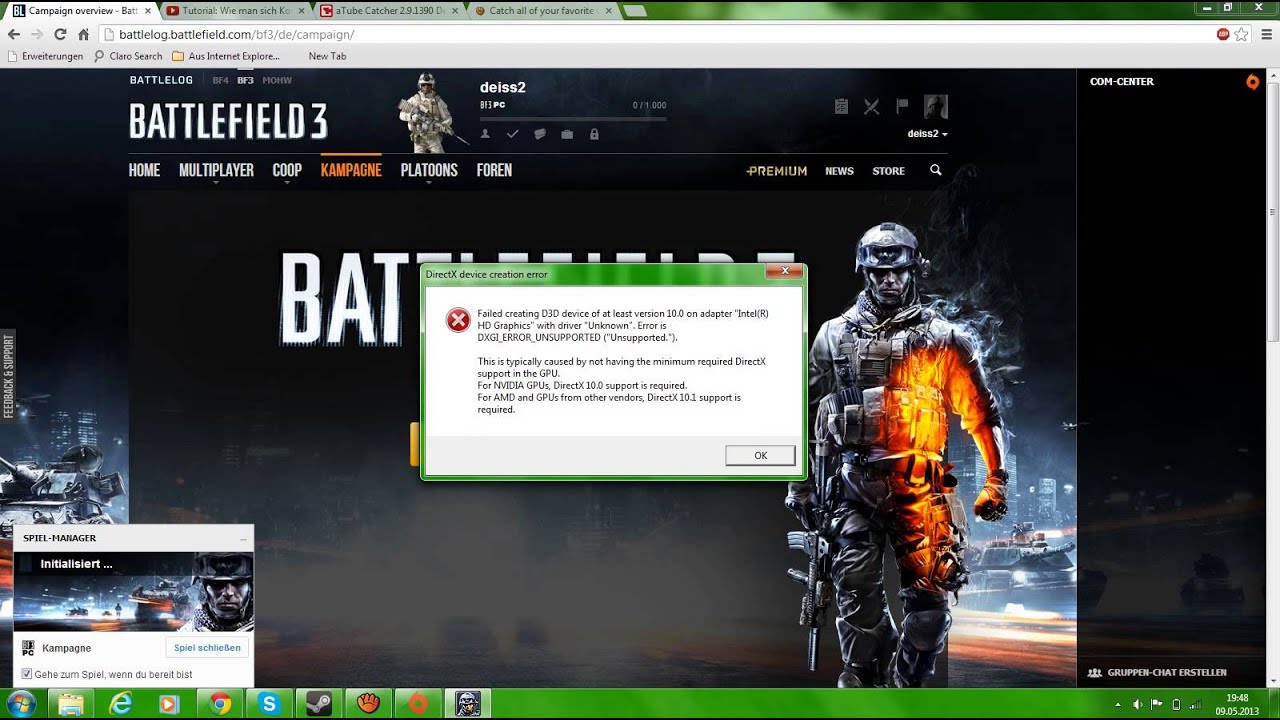The image size is (1280, 720).
Task: Open the NEWS link
Action: tap(839, 171)
